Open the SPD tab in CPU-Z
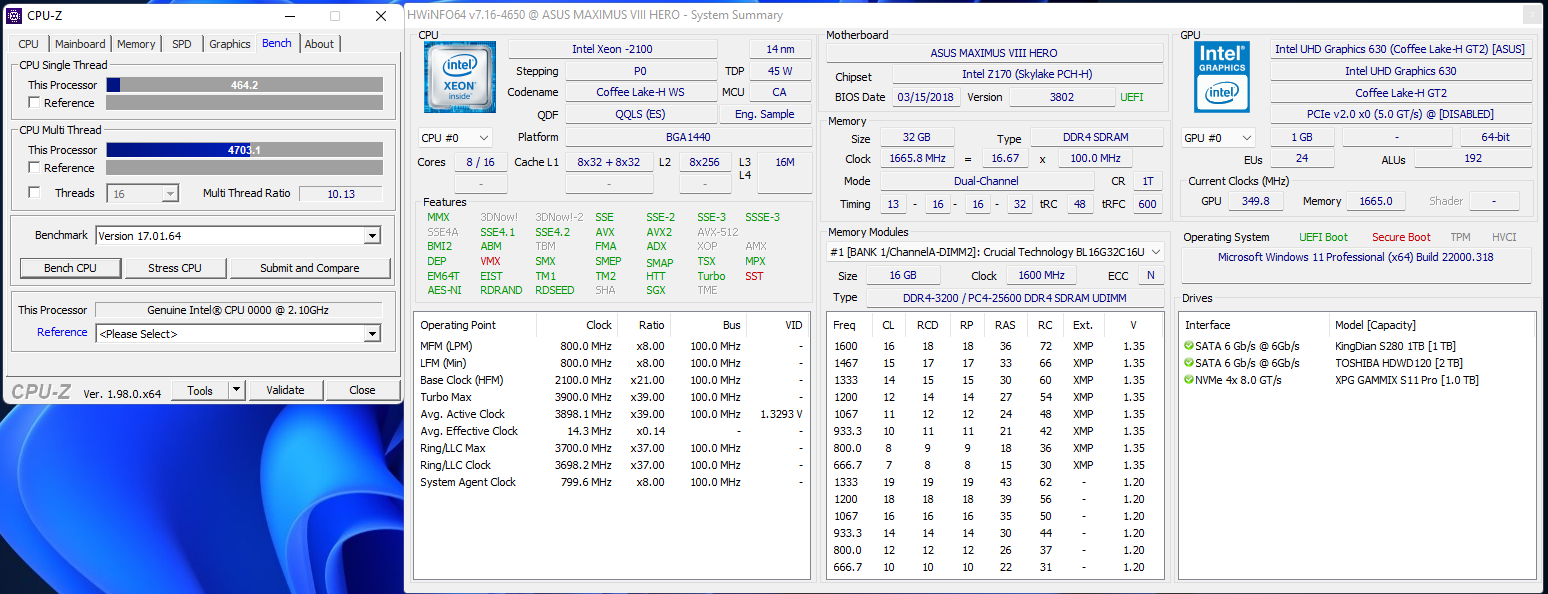This screenshot has width=1548, height=594. (x=181, y=44)
